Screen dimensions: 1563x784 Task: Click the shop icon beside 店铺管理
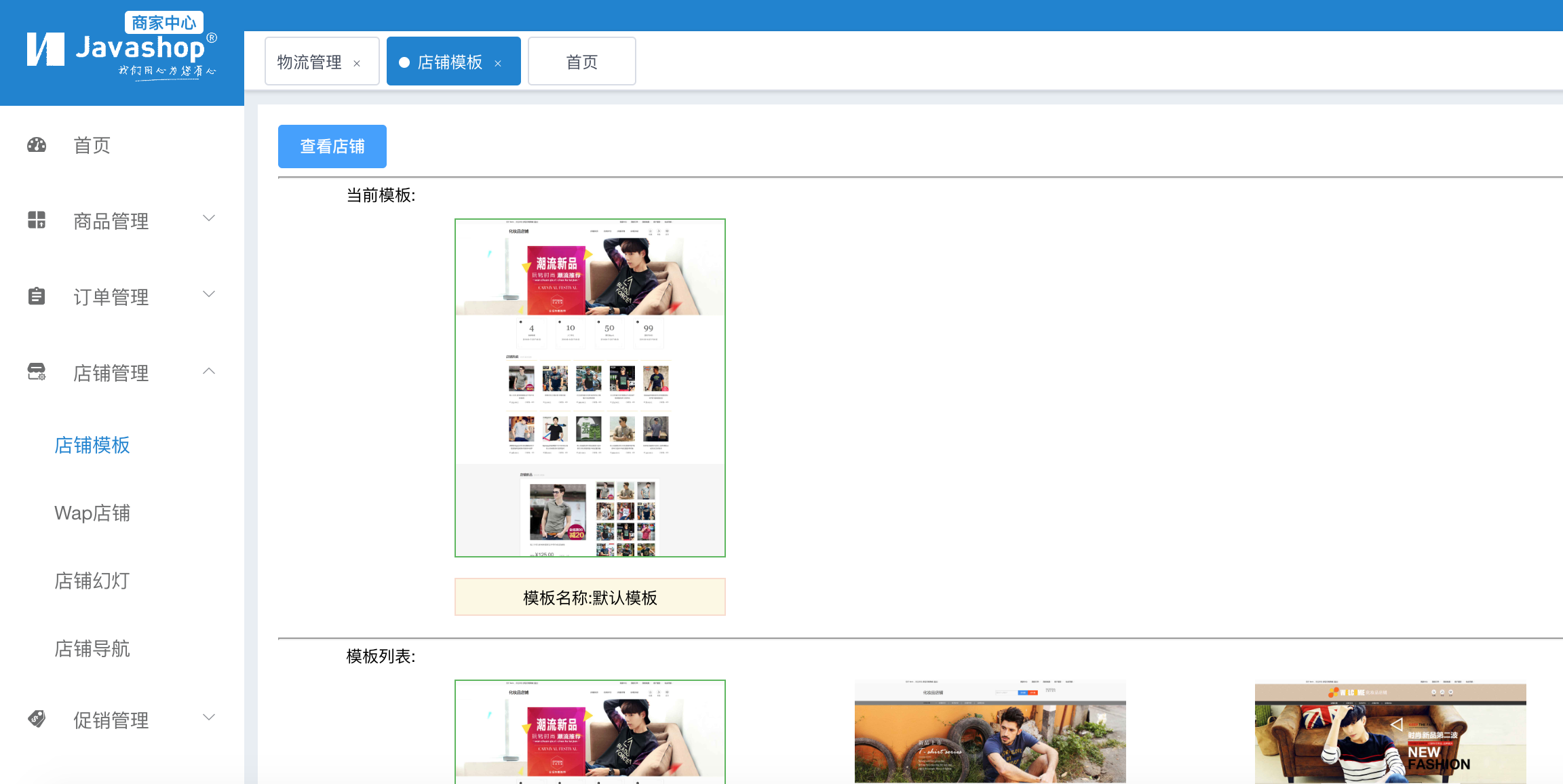pos(37,372)
